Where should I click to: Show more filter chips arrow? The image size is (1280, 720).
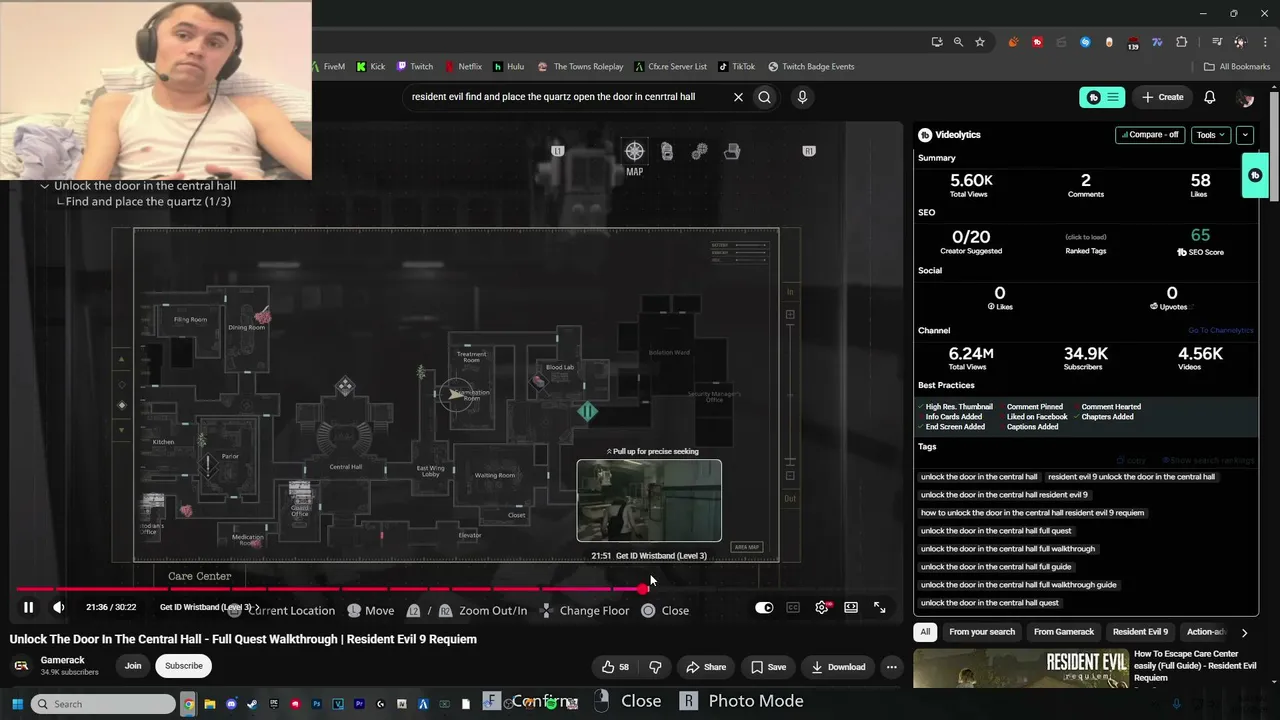click(1244, 632)
